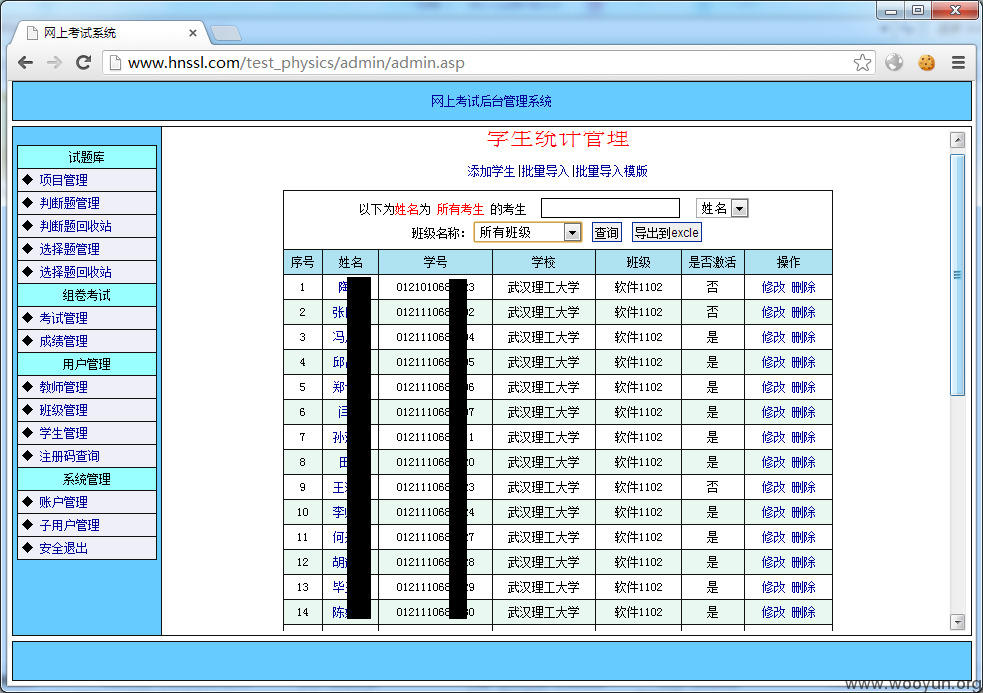Click the browser forward arrow
The height and width of the screenshot is (693, 983).
[x=55, y=62]
